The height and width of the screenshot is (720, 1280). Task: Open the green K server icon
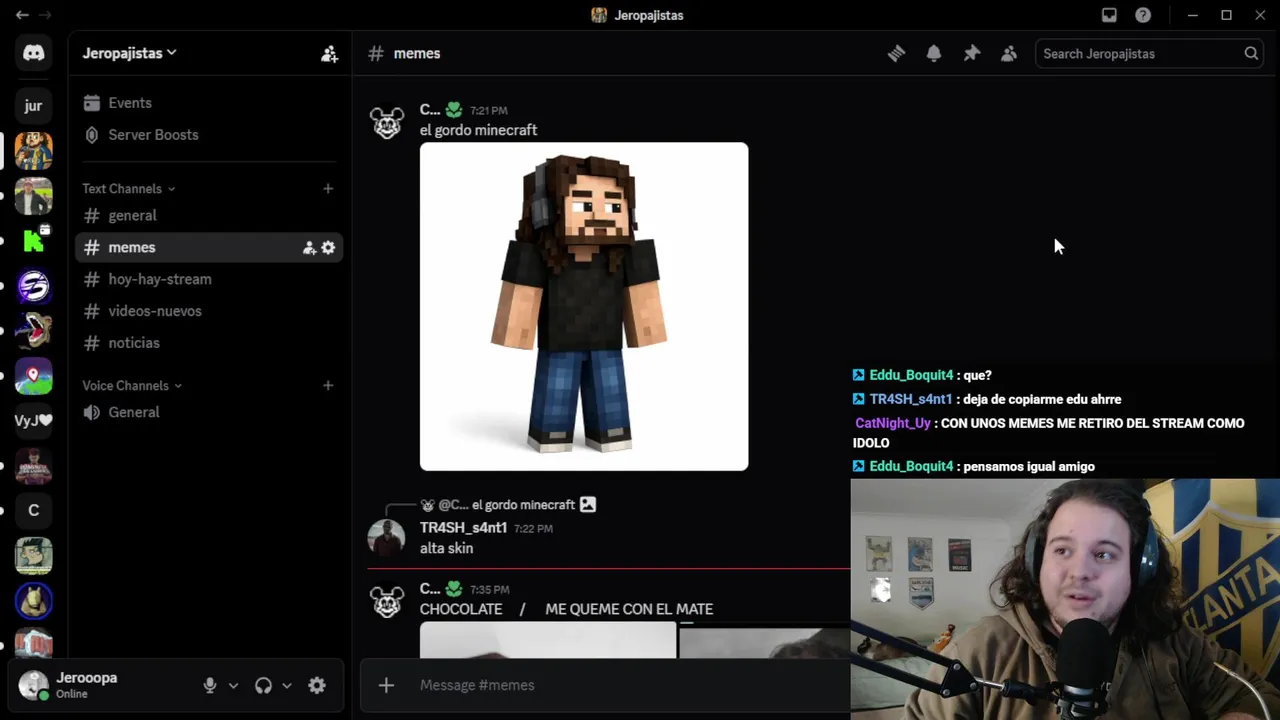[x=33, y=240]
